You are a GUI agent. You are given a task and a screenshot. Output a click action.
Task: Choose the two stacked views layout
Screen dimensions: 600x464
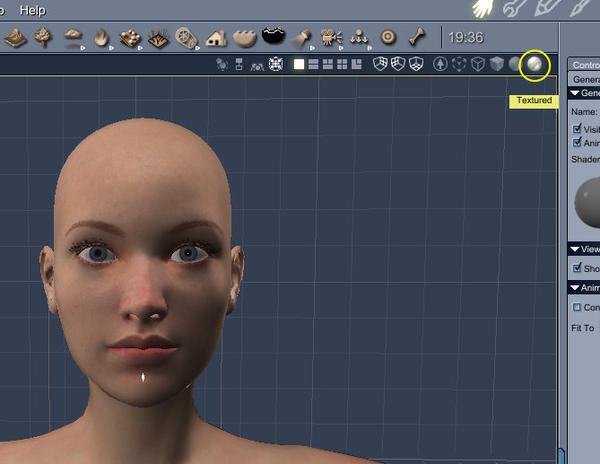point(313,64)
